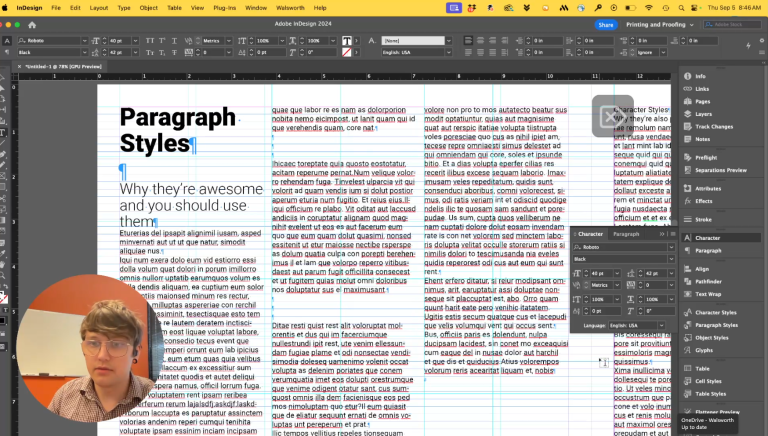Select the Type tool in toolbox
Viewport: 768px width, 436px height.
click(x=3, y=133)
